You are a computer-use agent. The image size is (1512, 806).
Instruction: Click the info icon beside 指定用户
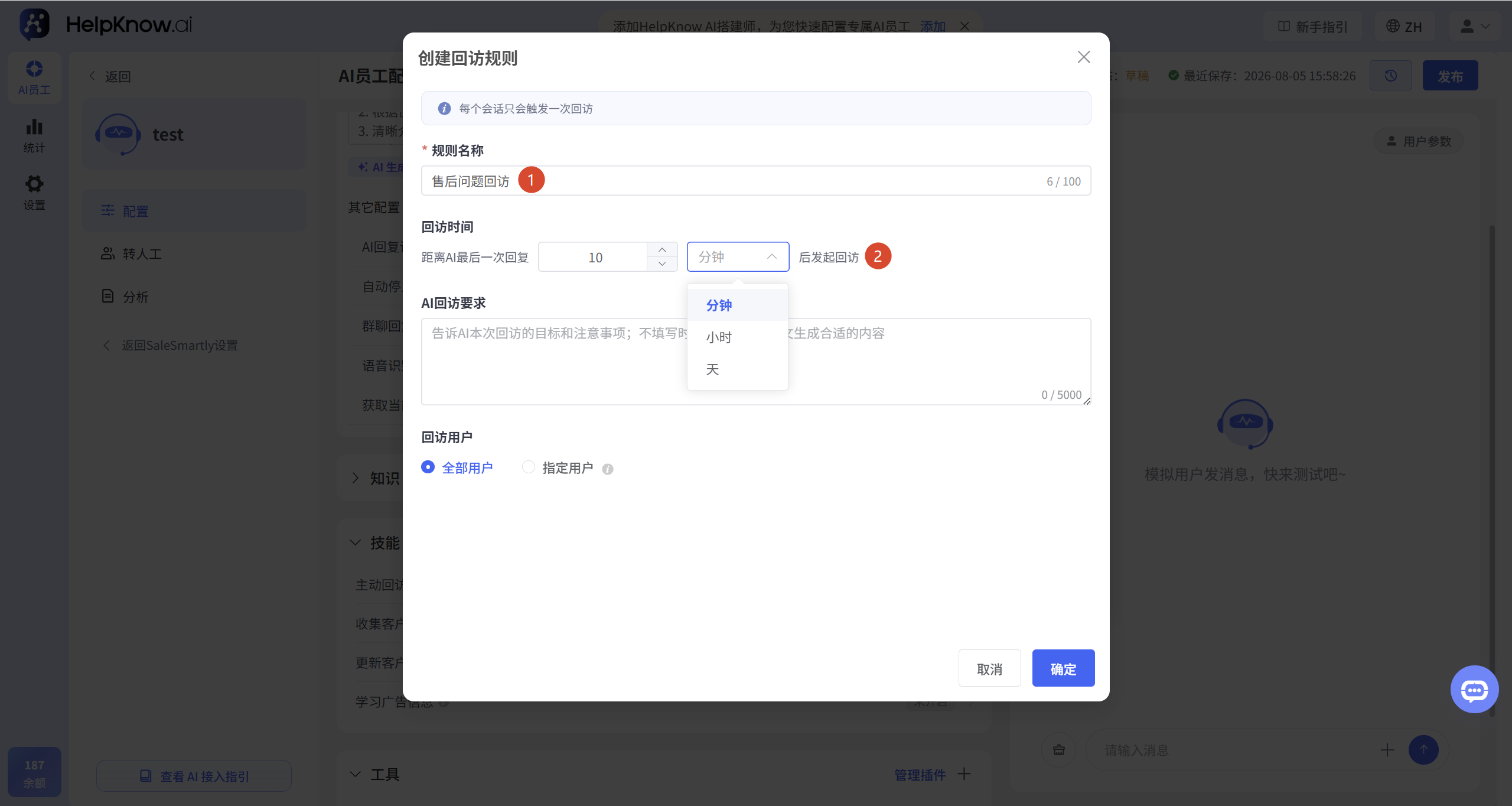click(x=608, y=469)
